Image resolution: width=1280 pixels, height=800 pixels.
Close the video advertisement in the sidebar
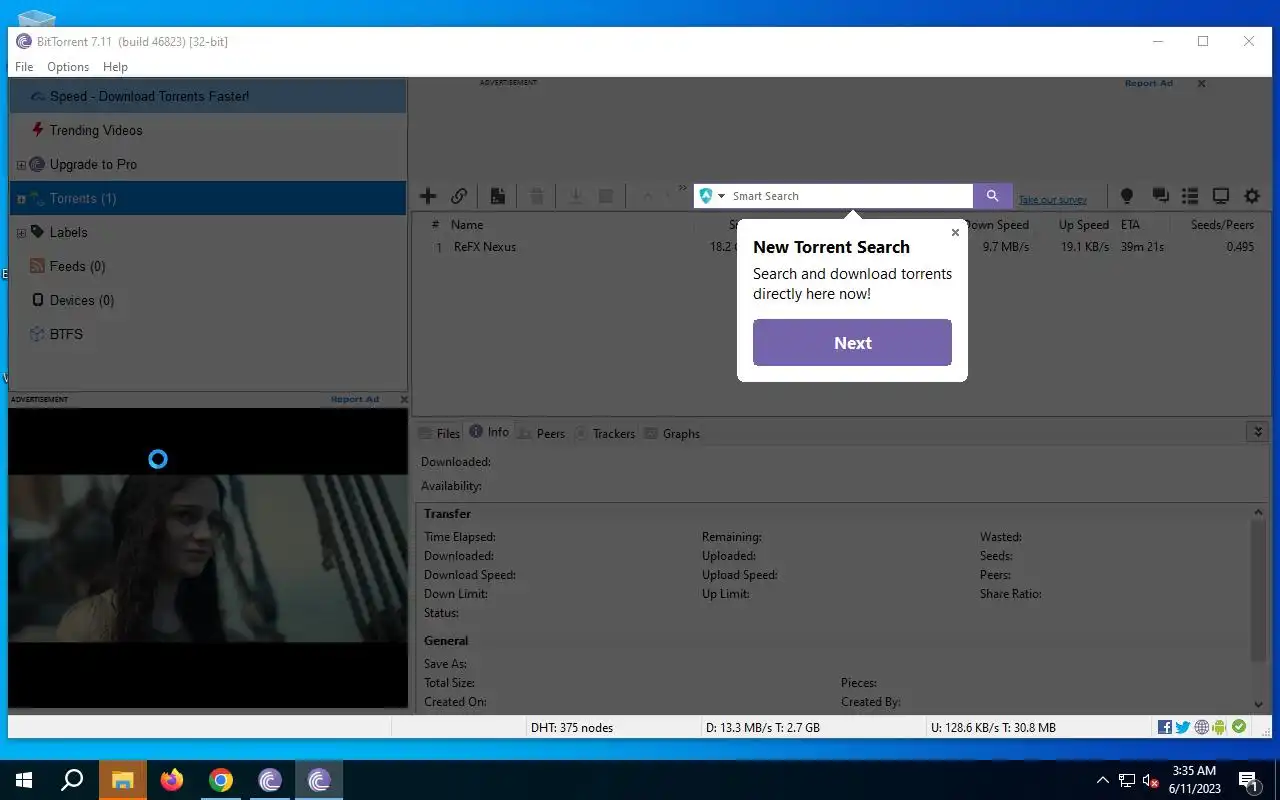404,399
